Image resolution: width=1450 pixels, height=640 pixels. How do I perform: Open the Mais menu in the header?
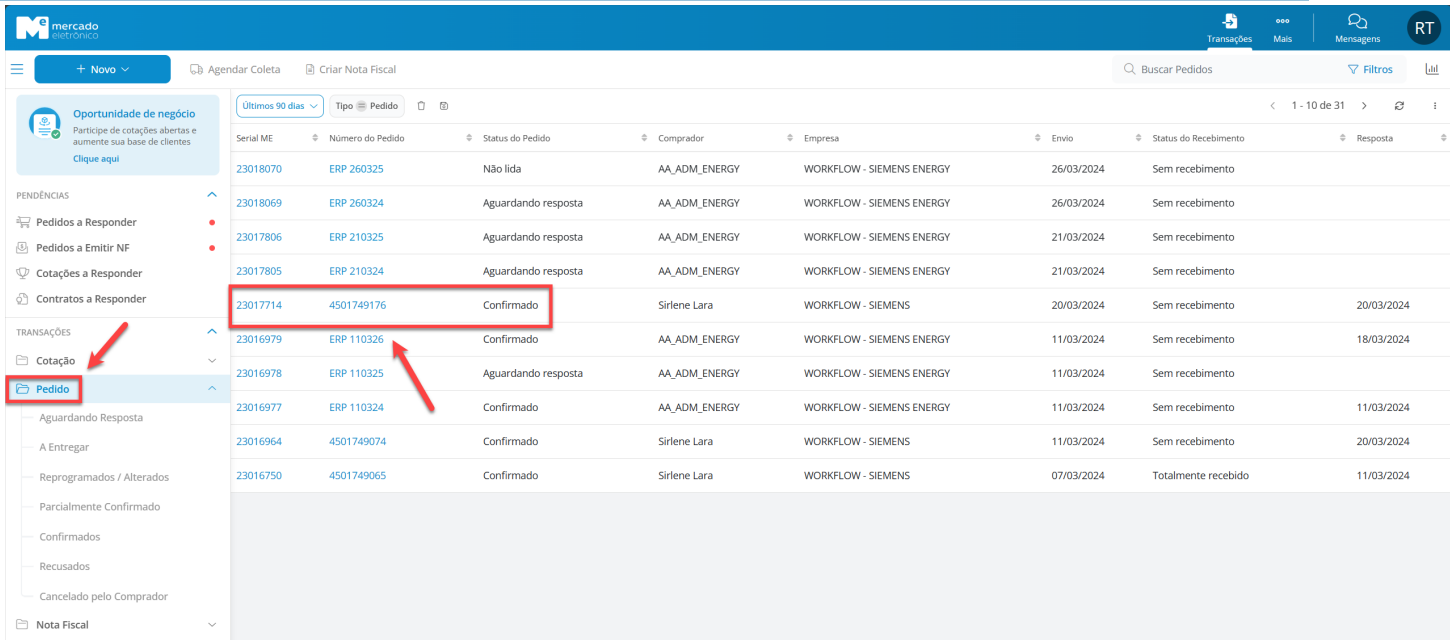(1282, 27)
